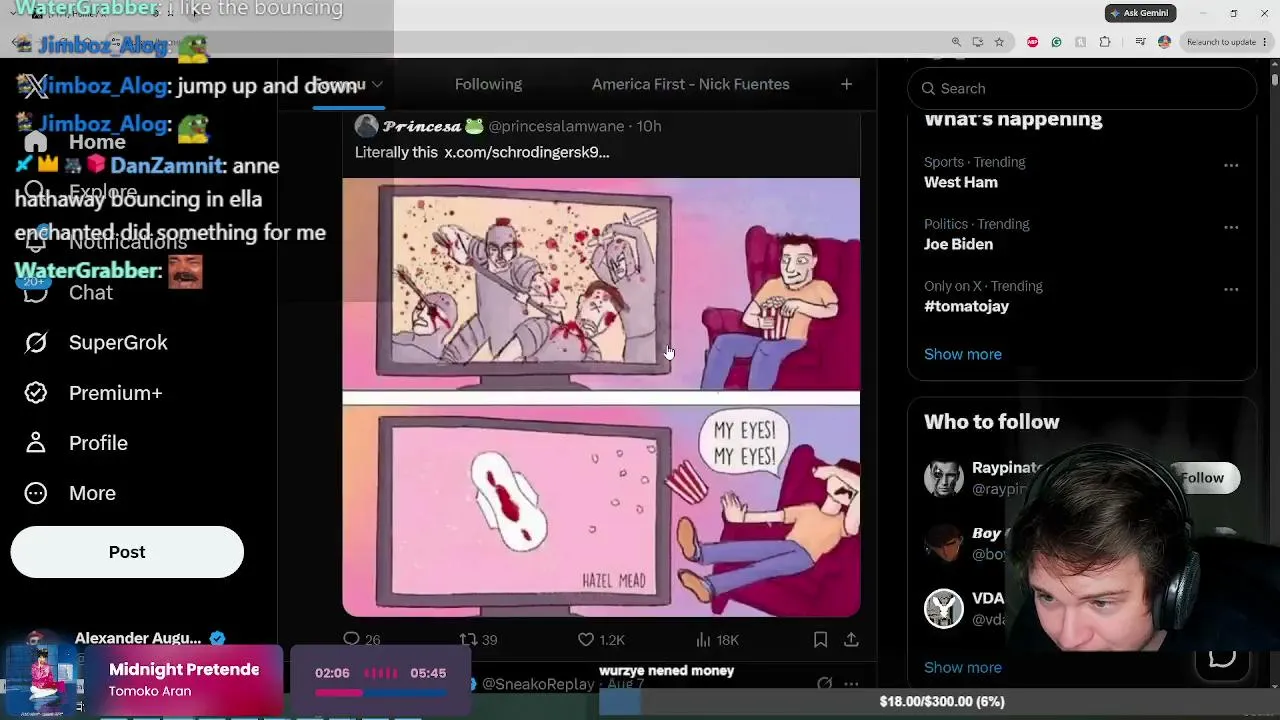Viewport: 1280px width, 720px height.
Task: Open the More menu in the sidebar
Action: click(70, 493)
